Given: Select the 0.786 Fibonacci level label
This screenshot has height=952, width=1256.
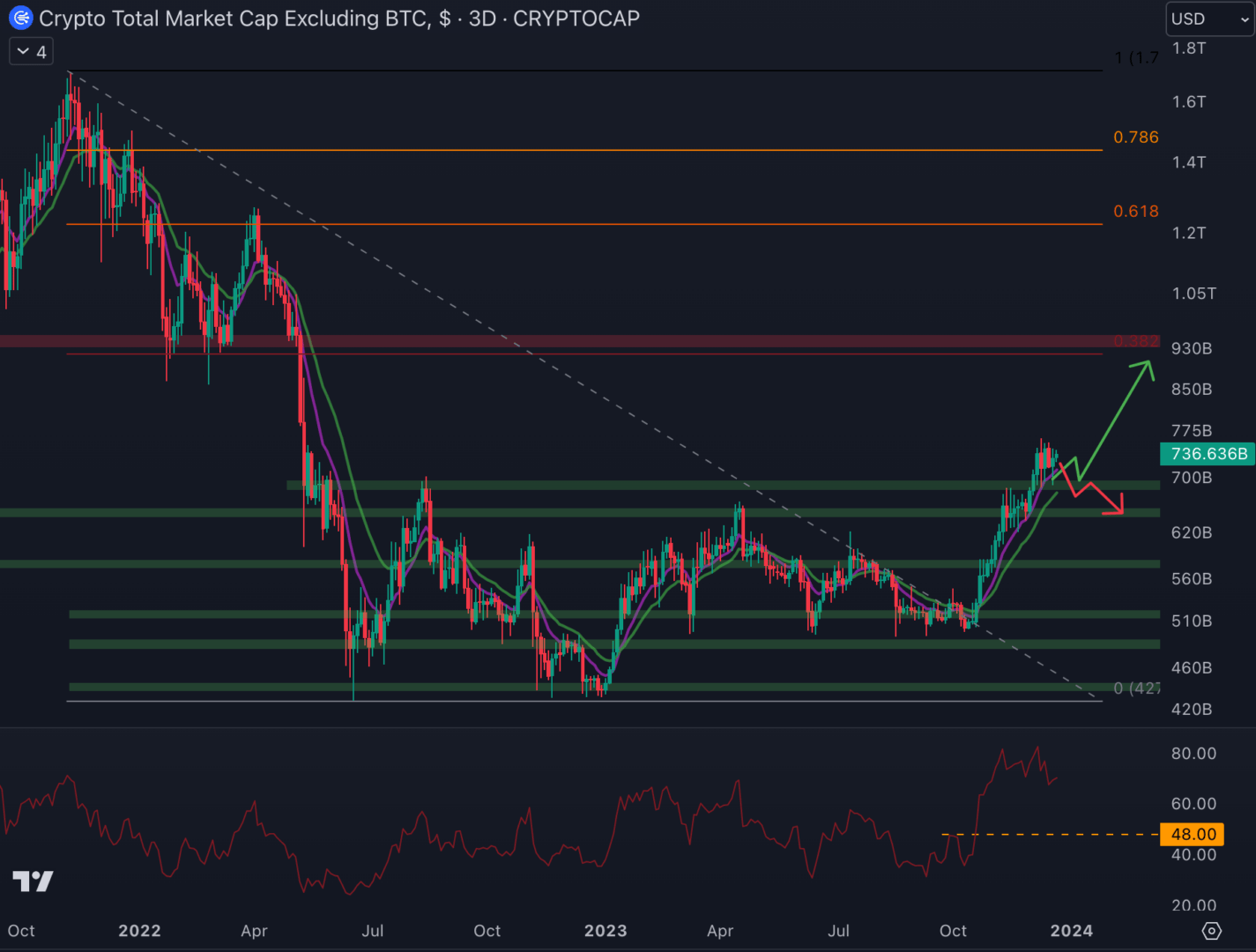Looking at the screenshot, I should 1135,138.
